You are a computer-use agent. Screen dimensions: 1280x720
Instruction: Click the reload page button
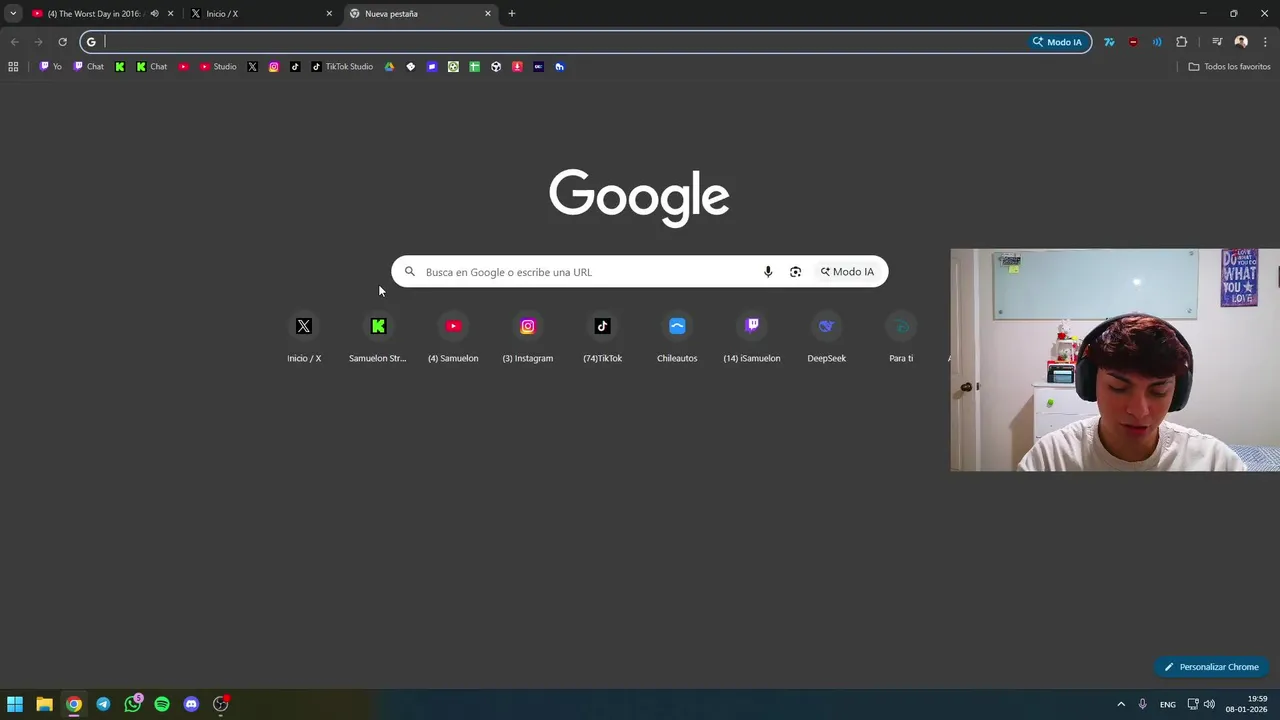tap(62, 42)
